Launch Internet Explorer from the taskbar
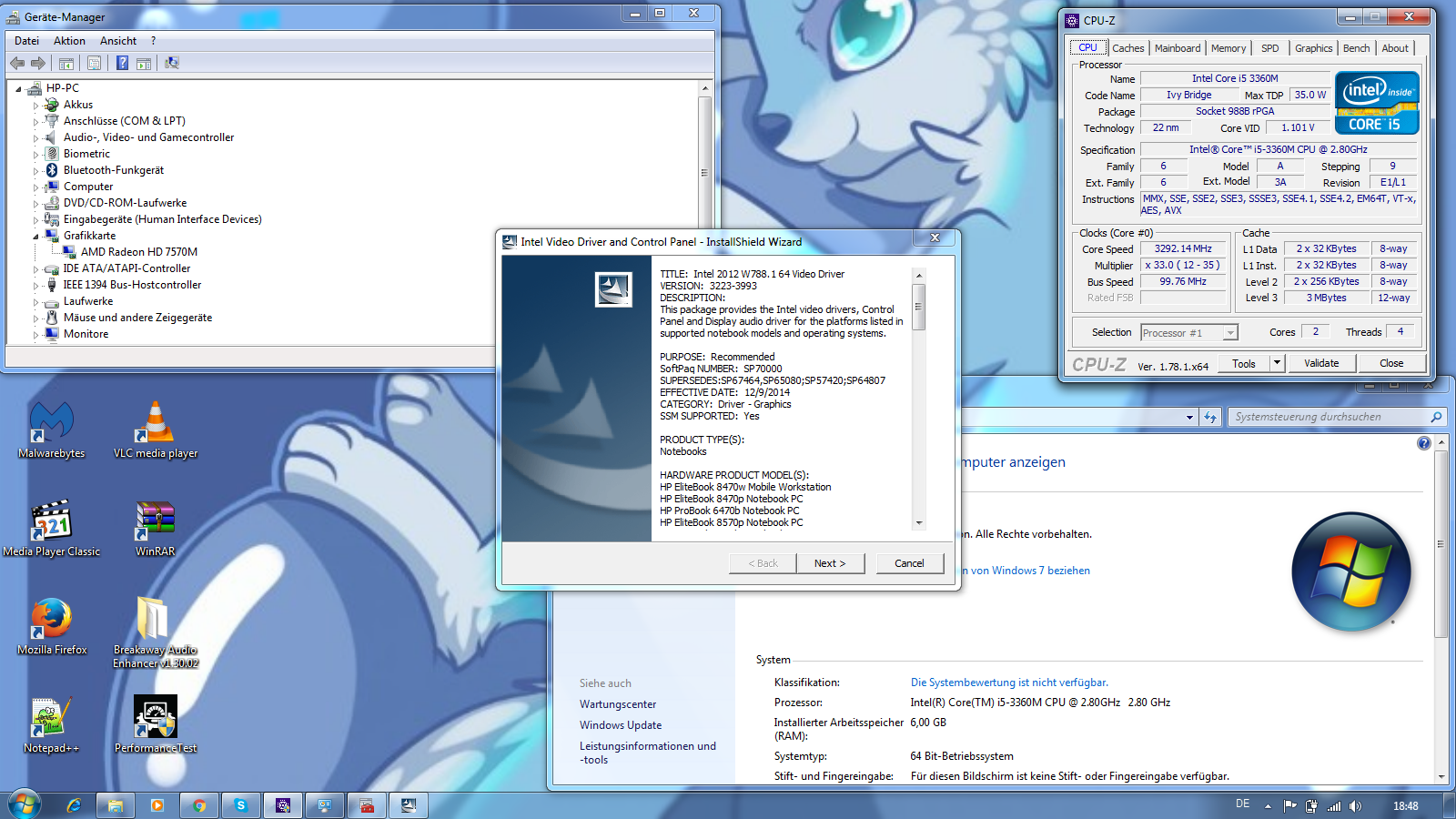1456x819 pixels. point(74,805)
